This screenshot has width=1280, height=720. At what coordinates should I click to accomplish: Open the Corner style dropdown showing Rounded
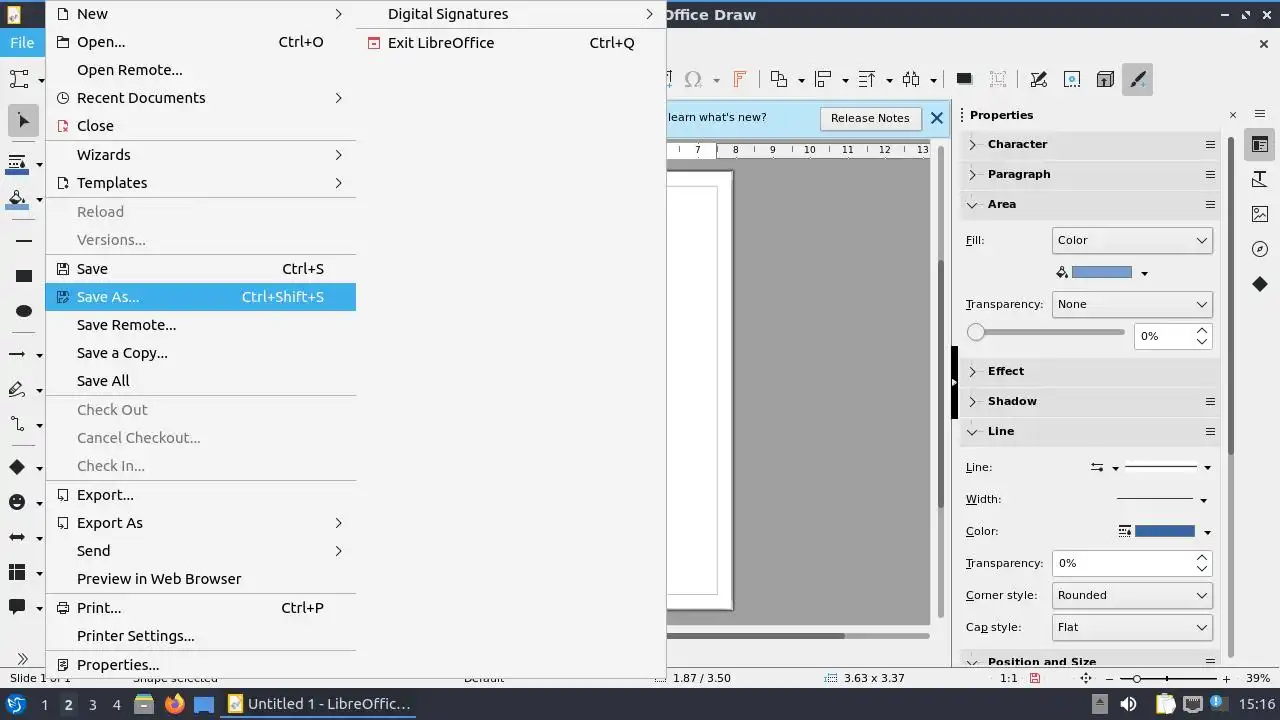click(1132, 595)
